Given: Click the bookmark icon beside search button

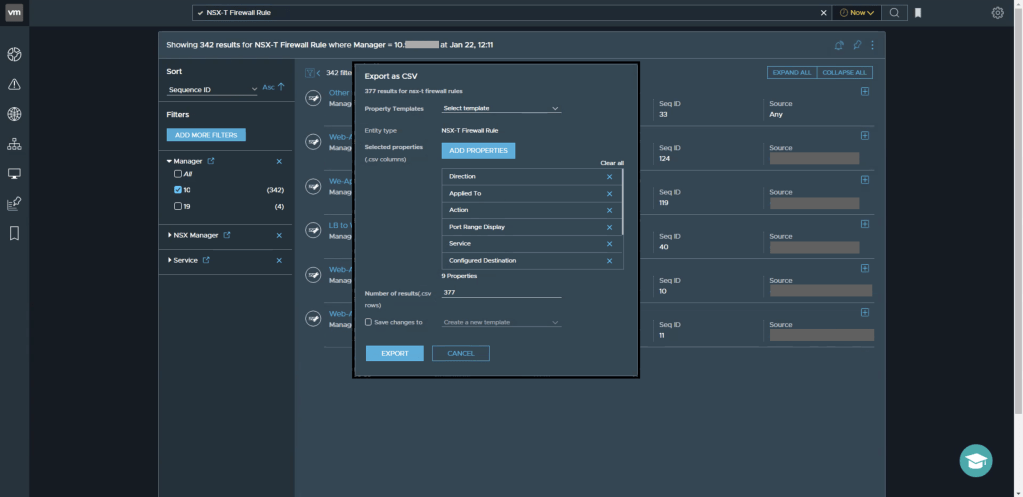Looking at the screenshot, I should tap(918, 13).
